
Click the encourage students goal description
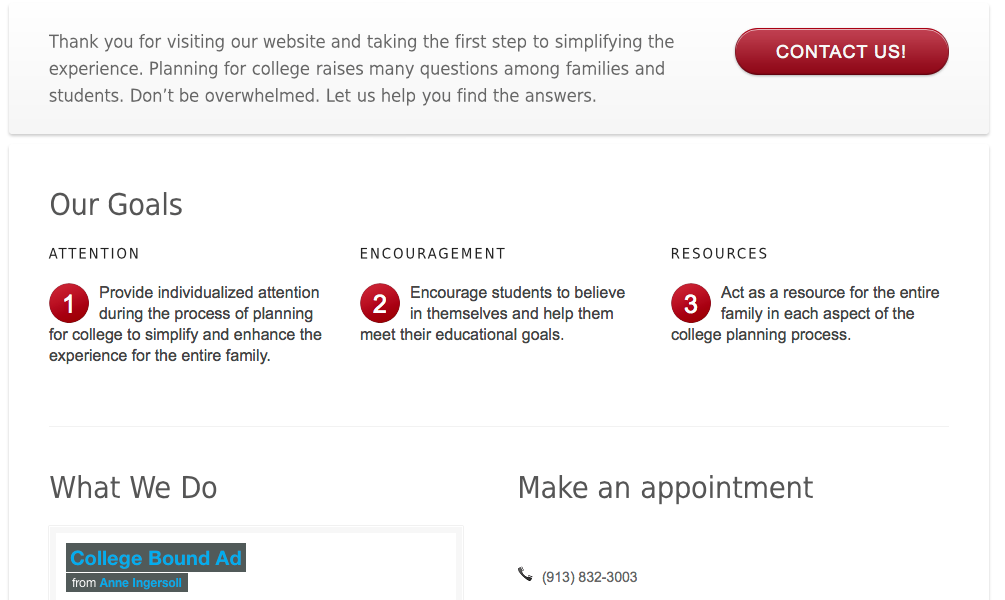pyautogui.click(x=492, y=313)
